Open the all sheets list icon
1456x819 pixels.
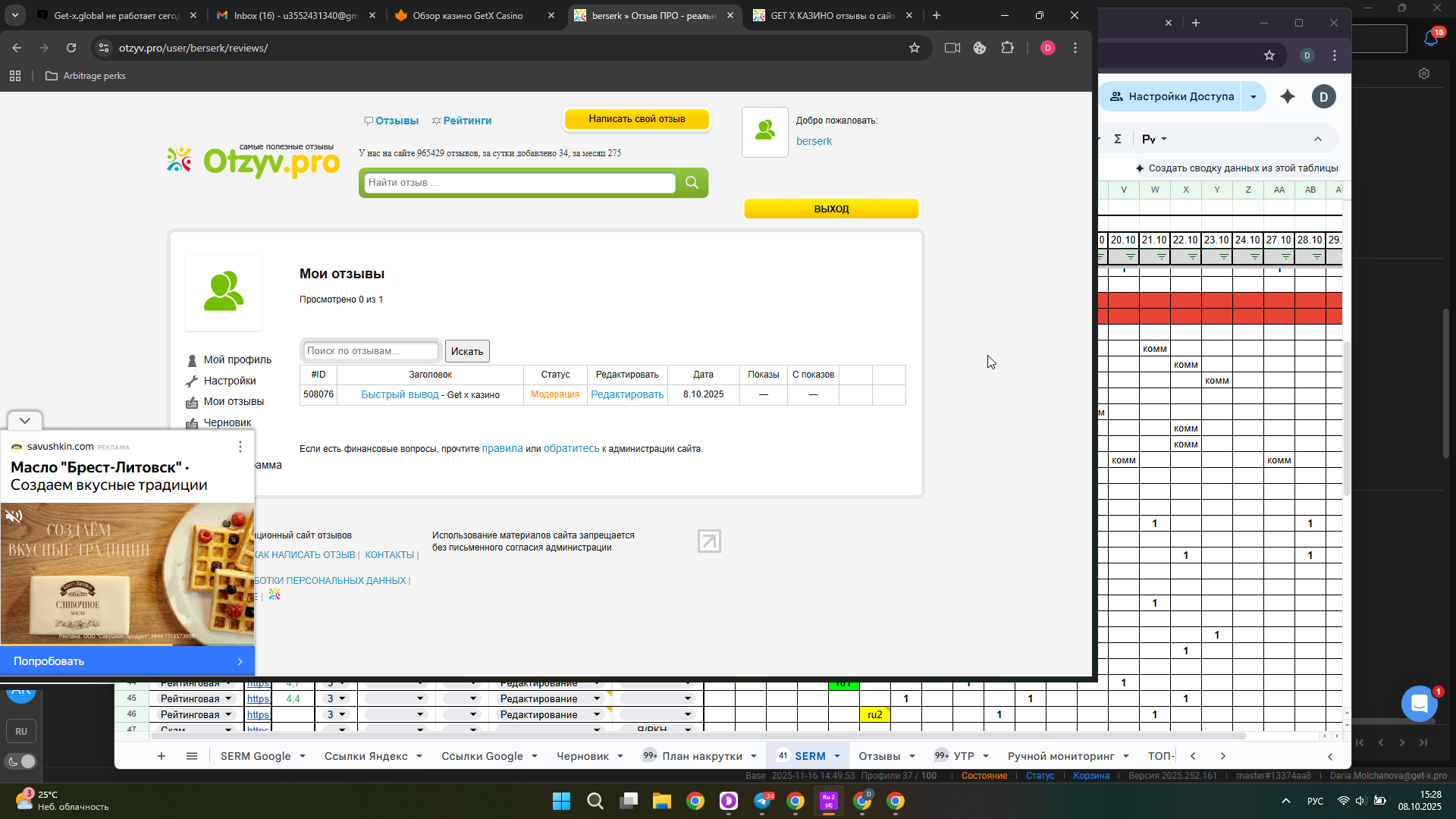192,756
